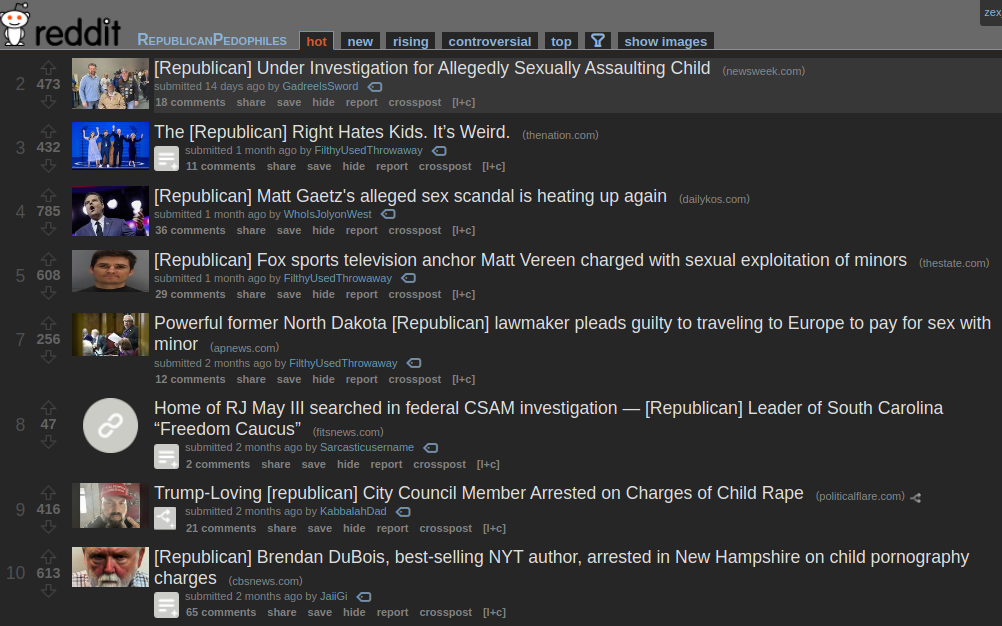Go to Reddit home via the logo
The image size is (1002, 626).
pyautogui.click(x=61, y=26)
